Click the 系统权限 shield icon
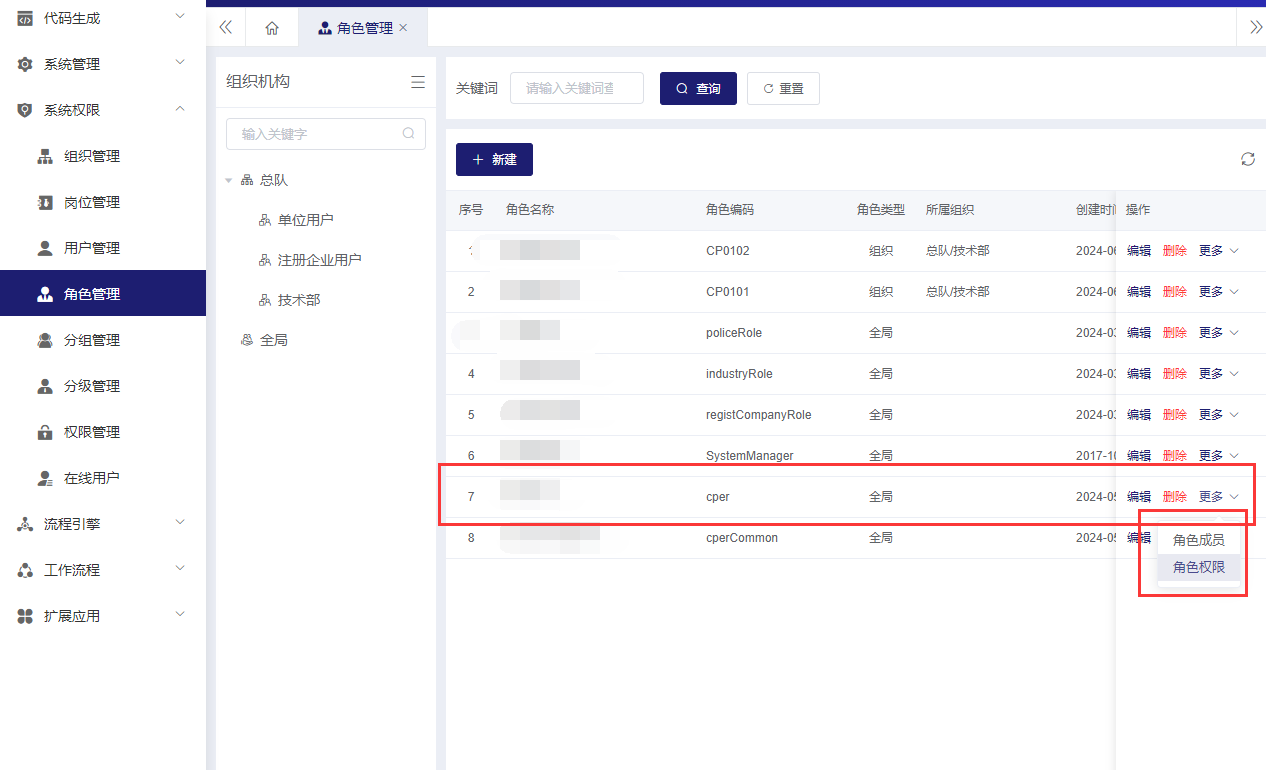This screenshot has height=770, width=1266. click(x=26, y=110)
